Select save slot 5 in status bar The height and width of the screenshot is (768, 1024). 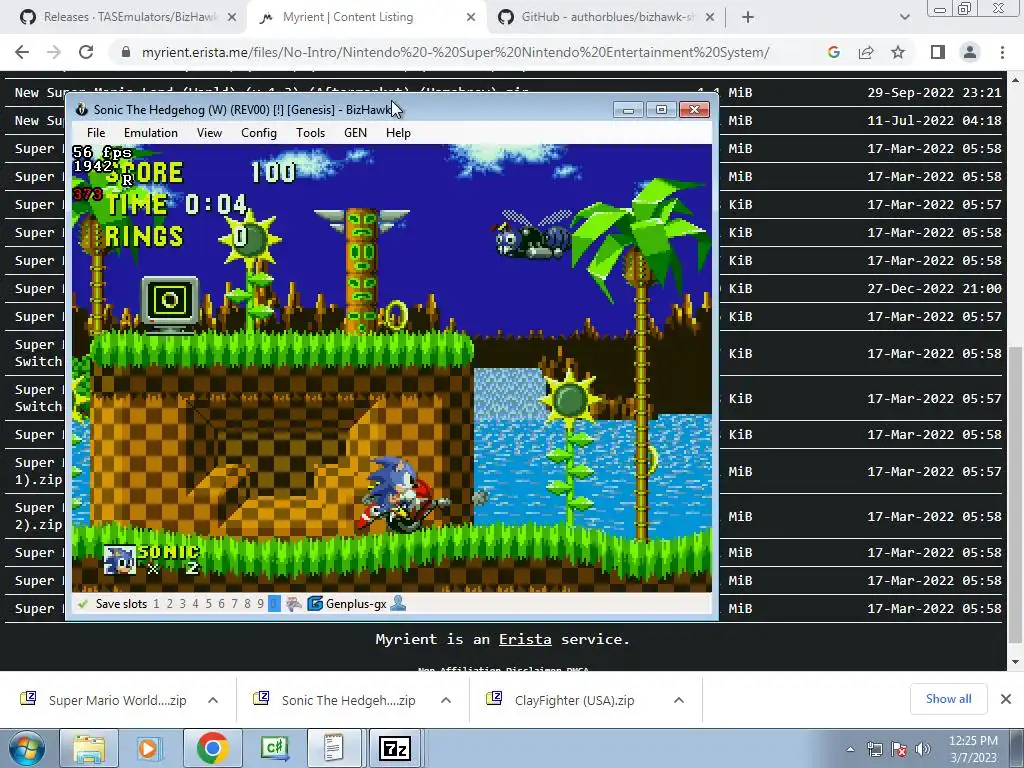coord(208,604)
